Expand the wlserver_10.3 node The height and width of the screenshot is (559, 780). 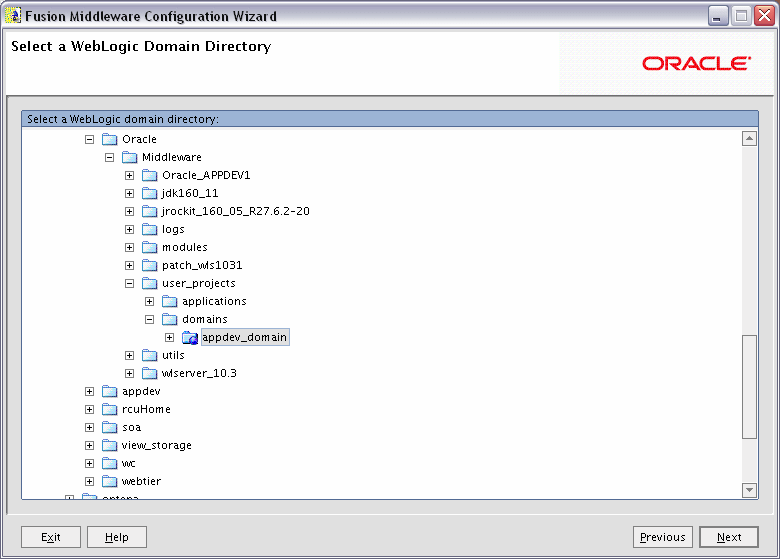click(x=129, y=373)
